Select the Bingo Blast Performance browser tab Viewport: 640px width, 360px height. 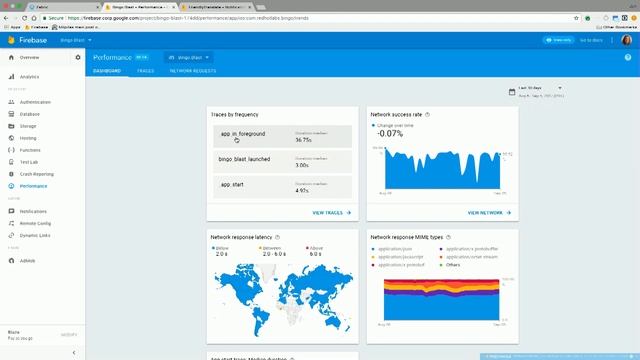[x=139, y=7]
